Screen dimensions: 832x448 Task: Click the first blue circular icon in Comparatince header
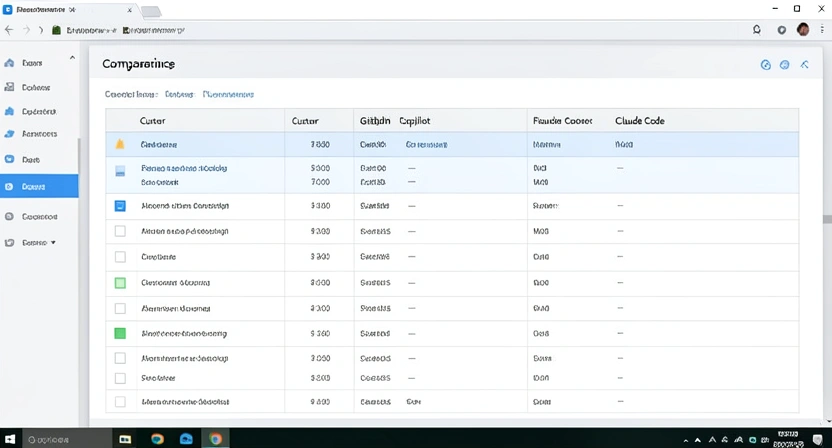pos(766,65)
